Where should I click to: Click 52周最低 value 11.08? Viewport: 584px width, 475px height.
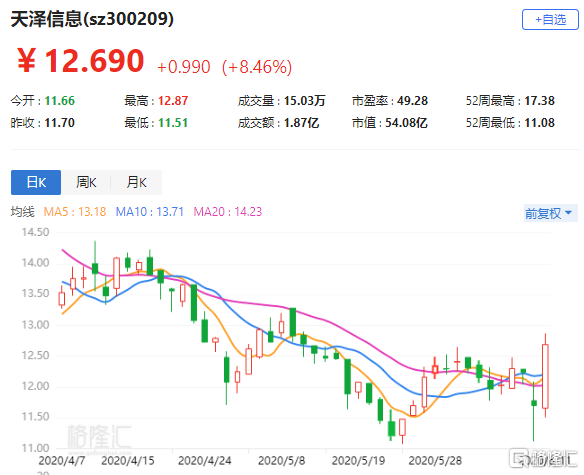(x=539, y=123)
